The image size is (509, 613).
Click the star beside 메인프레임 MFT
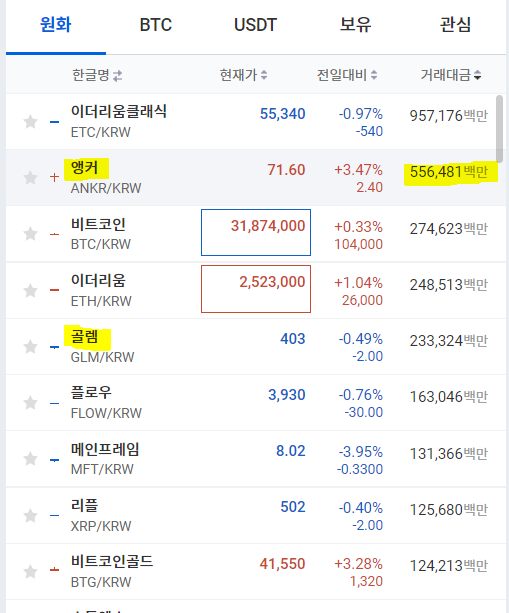[30, 459]
